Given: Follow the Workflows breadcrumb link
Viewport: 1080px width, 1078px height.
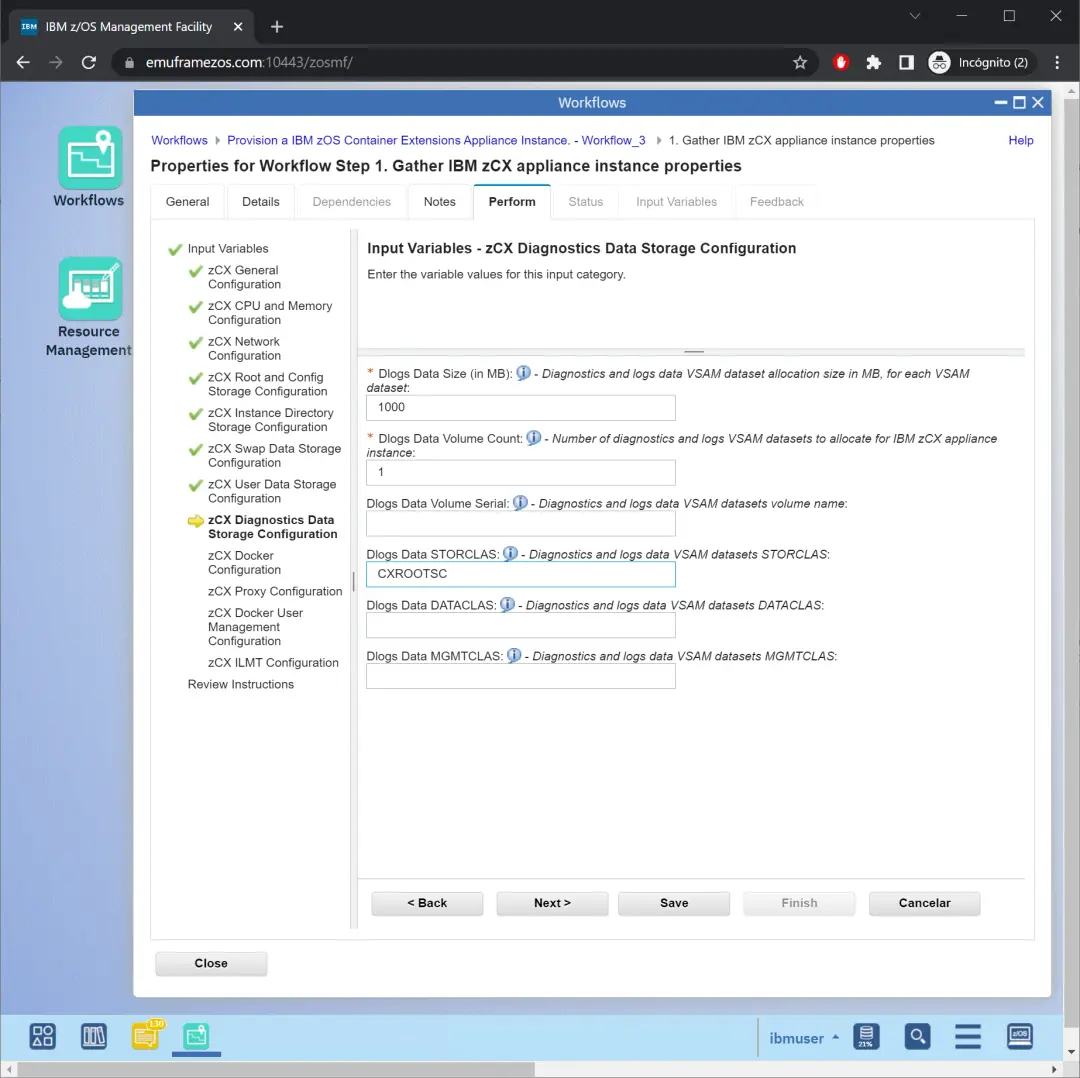Looking at the screenshot, I should [x=179, y=140].
